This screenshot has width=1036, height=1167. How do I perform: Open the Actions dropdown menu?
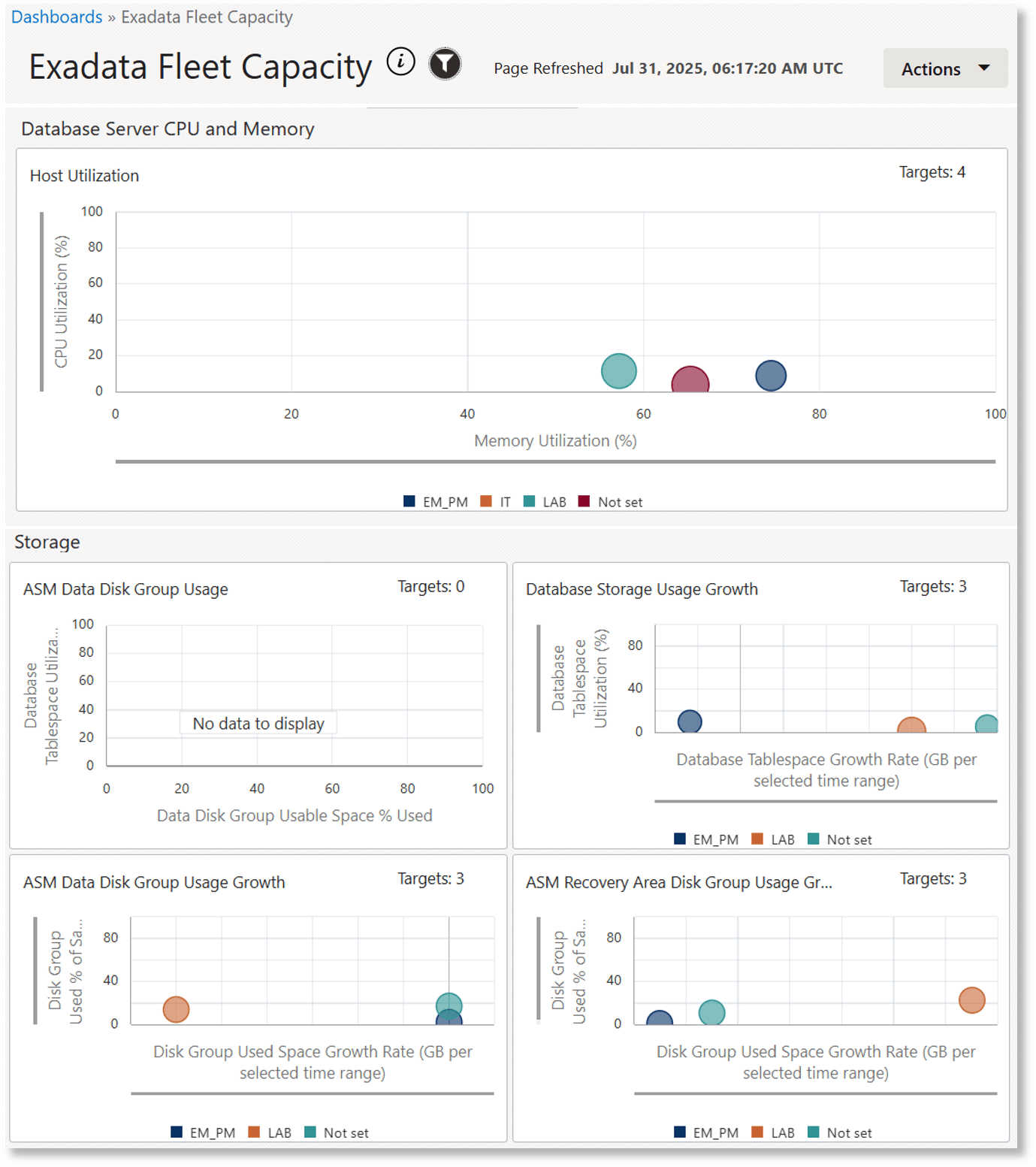coord(944,68)
